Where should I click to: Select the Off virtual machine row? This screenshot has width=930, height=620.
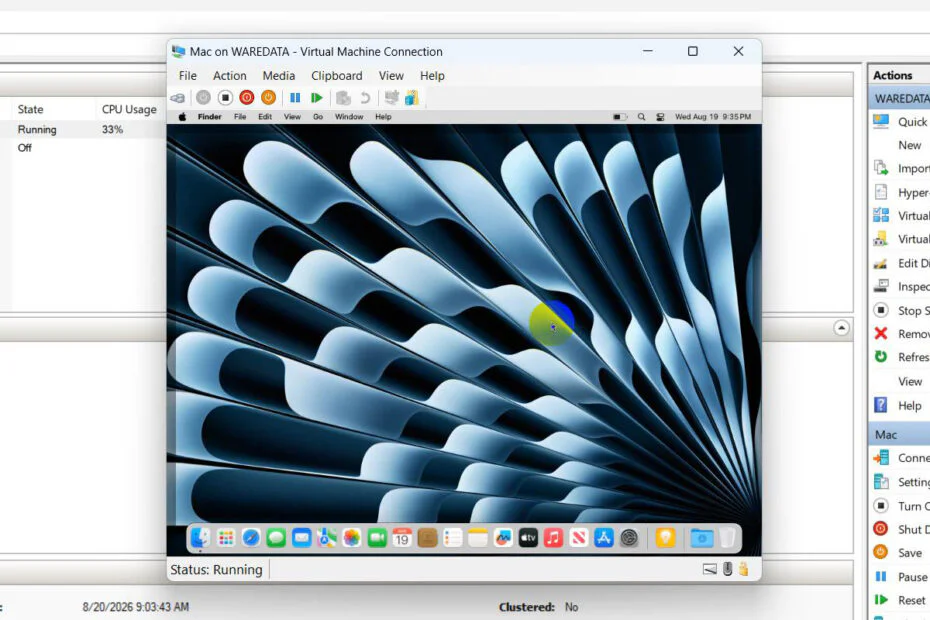point(83,148)
